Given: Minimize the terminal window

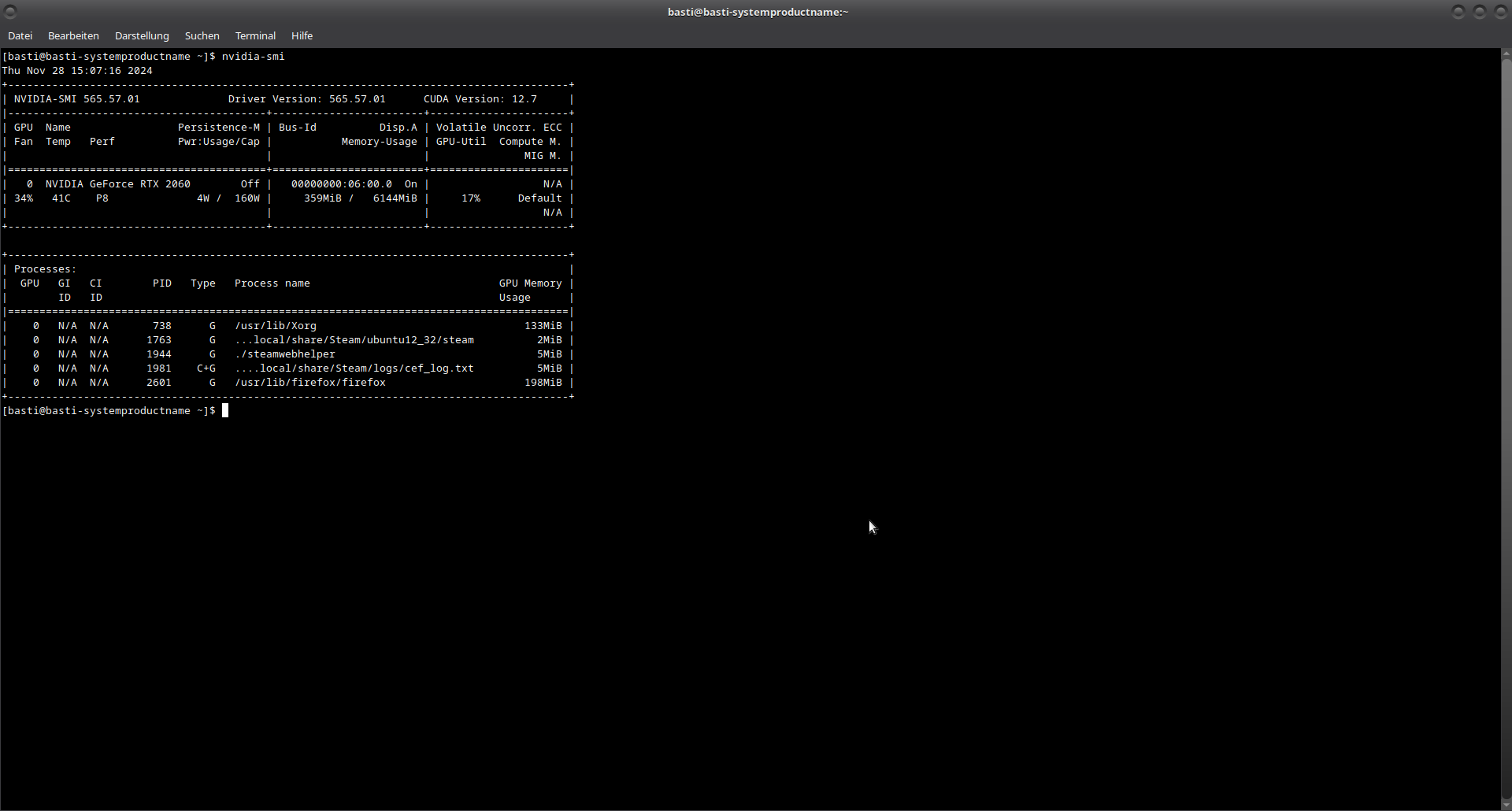Looking at the screenshot, I should coord(1458,12).
